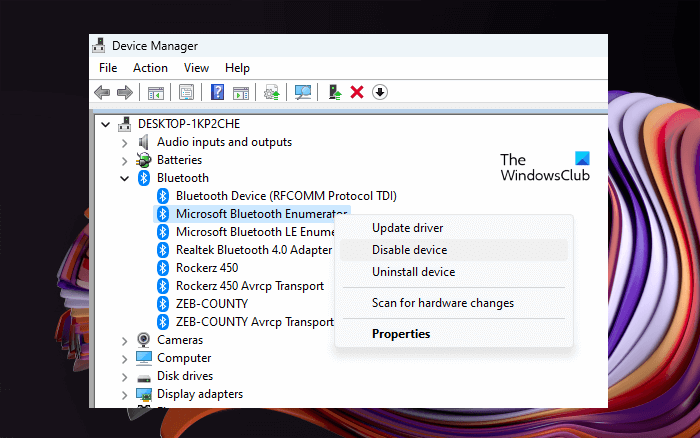Select the Batteries category label
Screen dimensions: 700x438
tap(179, 160)
